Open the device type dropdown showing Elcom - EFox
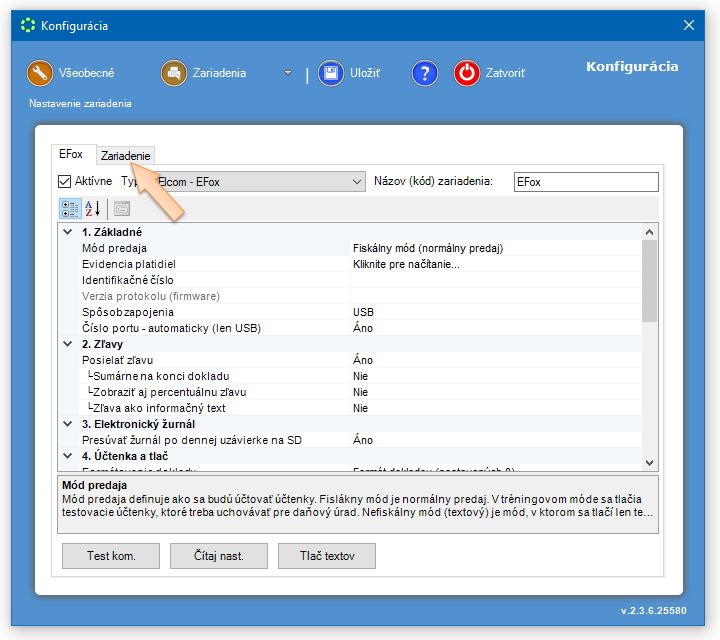The image size is (720, 640). pyautogui.click(x=357, y=182)
